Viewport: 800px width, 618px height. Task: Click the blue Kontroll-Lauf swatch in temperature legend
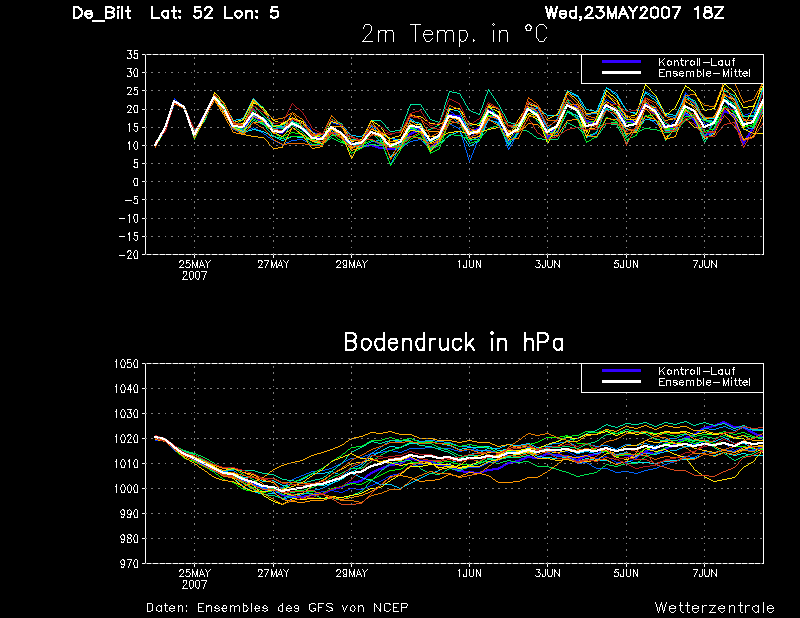pyautogui.click(x=621, y=62)
